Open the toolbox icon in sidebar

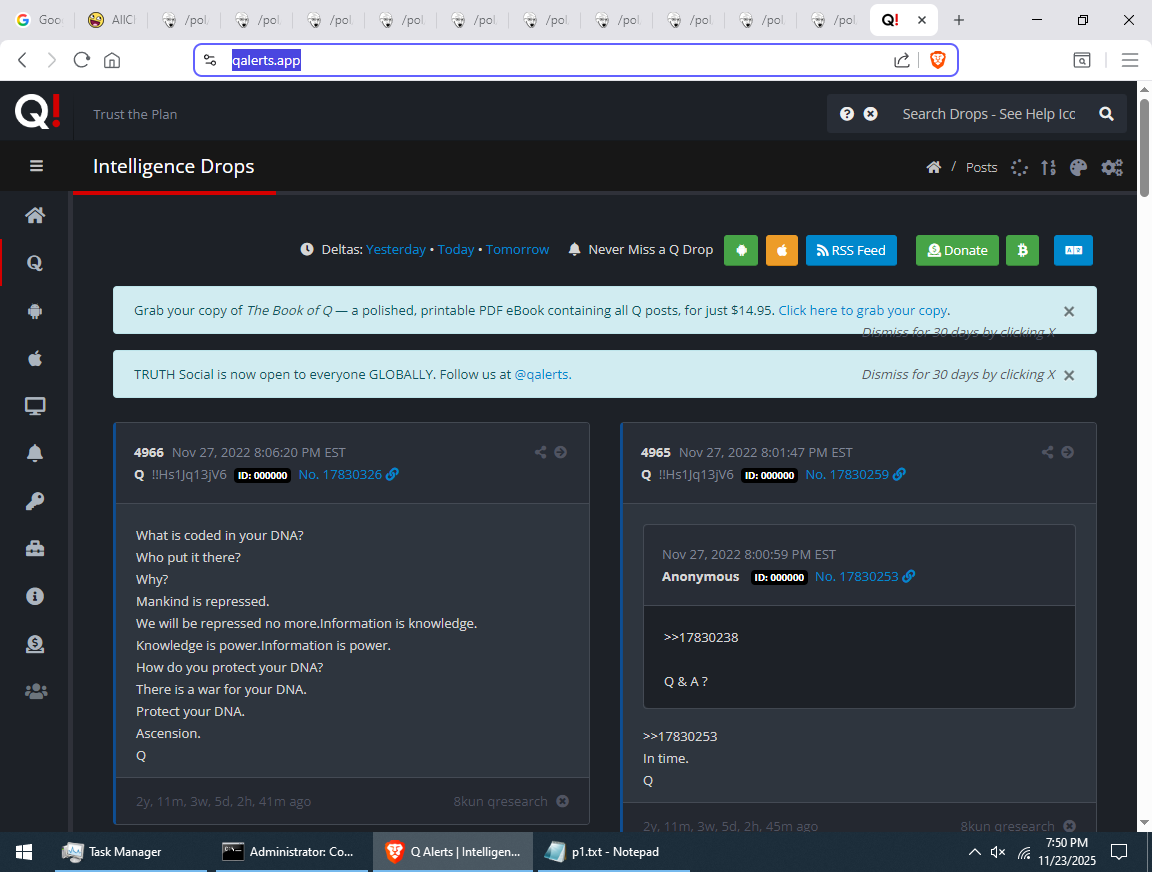pyautogui.click(x=35, y=548)
